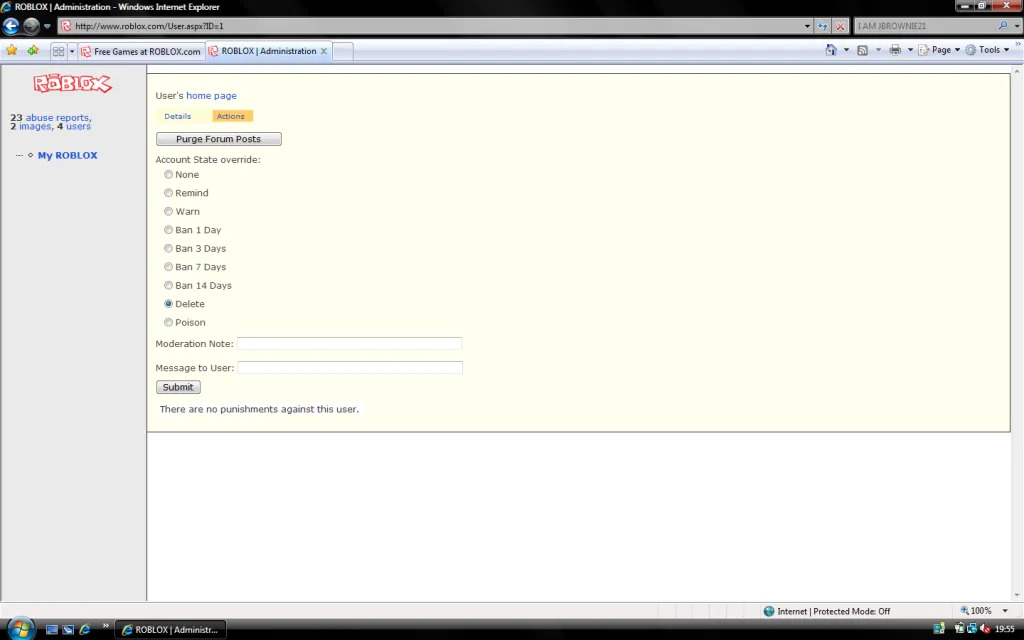Click the Print toolbar icon
1024x640 pixels.
click(x=895, y=50)
